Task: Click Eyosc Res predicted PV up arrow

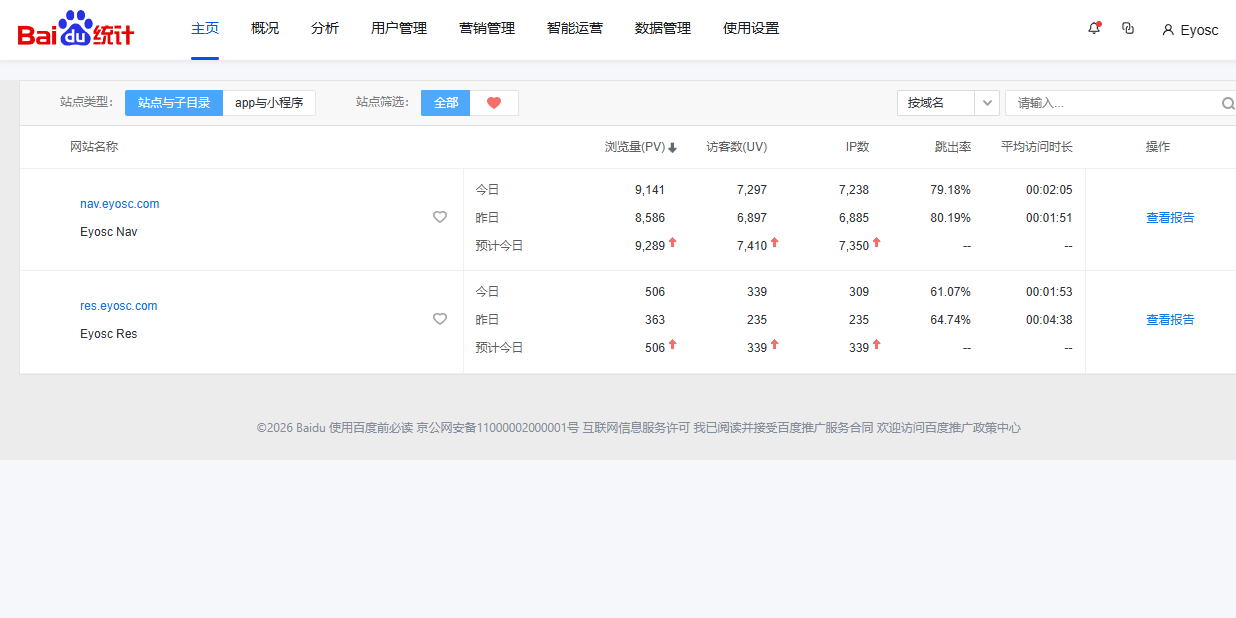Action: [673, 344]
